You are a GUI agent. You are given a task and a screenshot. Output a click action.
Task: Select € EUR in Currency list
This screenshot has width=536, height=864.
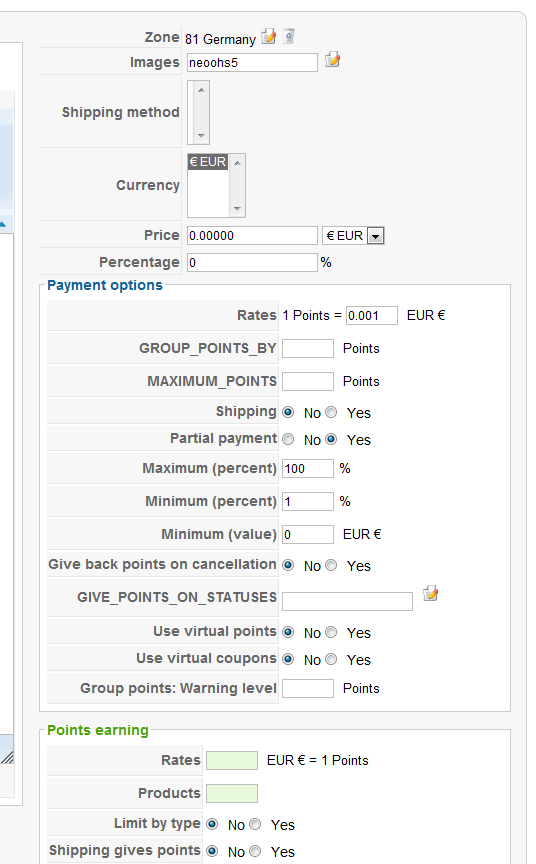pyautogui.click(x=208, y=162)
